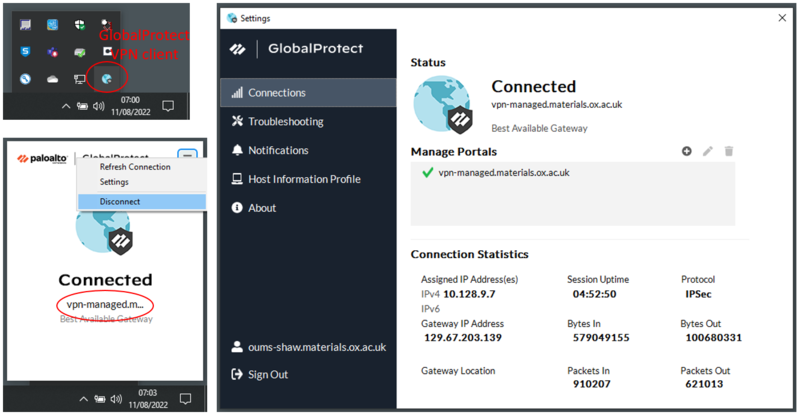Click battery icon on 07:00 taskbar
Image resolution: width=800 pixels, height=415 pixels.
click(82, 106)
